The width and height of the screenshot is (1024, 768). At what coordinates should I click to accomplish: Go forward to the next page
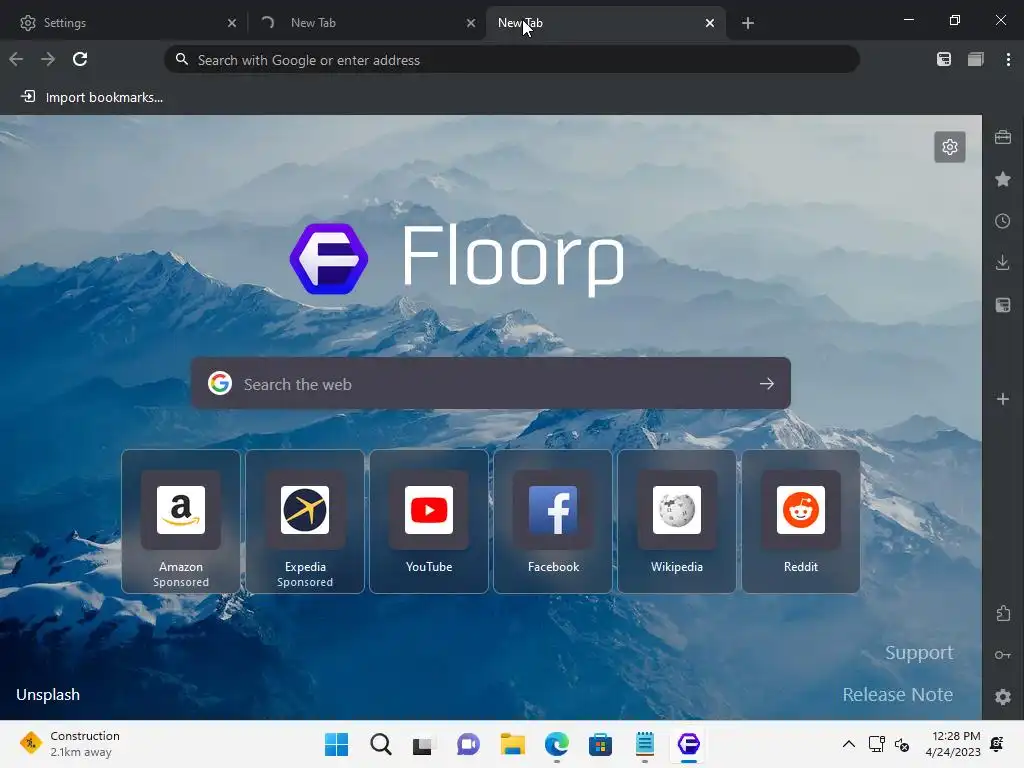point(48,59)
